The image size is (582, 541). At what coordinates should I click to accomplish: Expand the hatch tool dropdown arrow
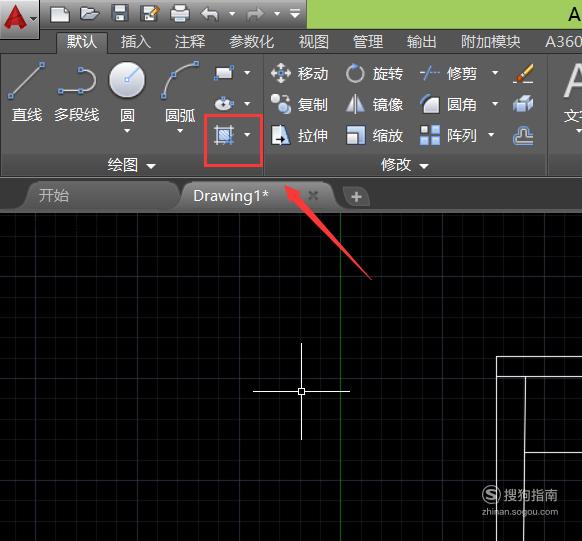(x=247, y=135)
